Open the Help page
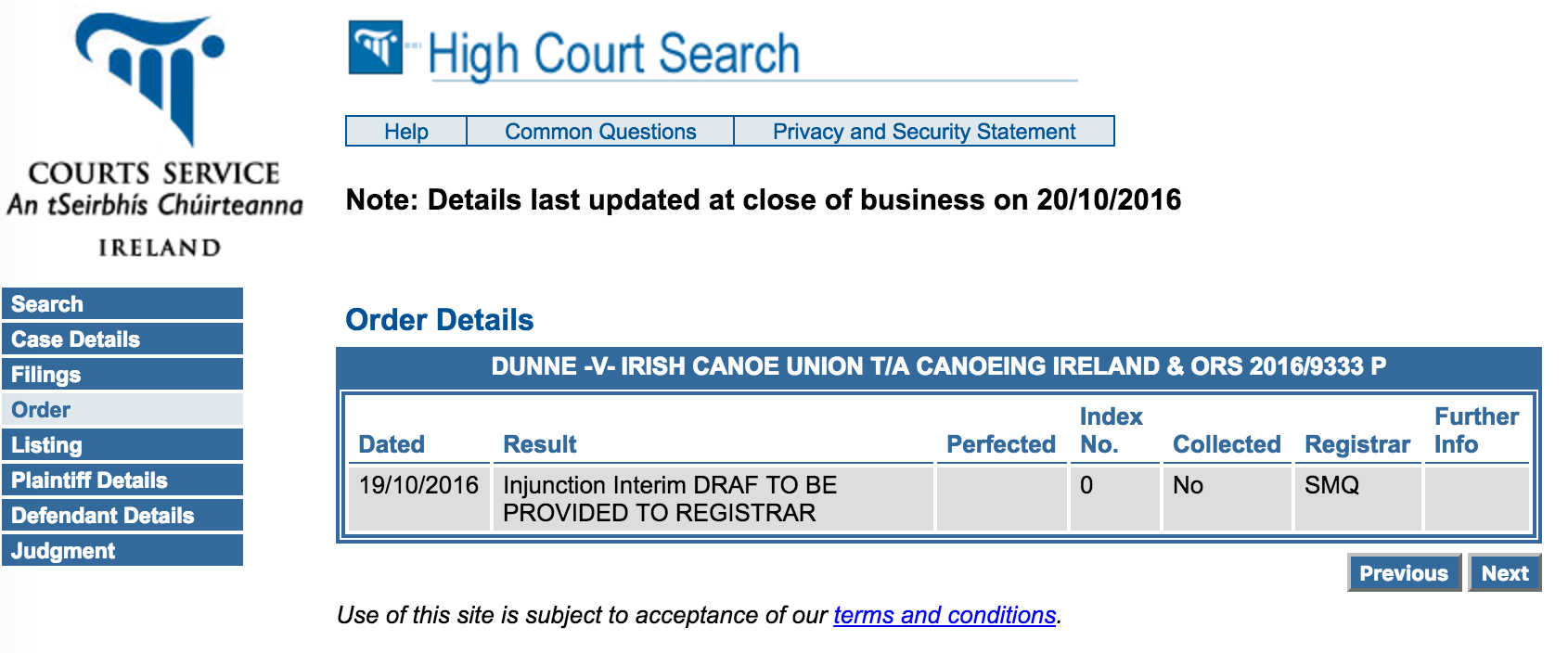Screen dimensions: 1568x653 (x=406, y=132)
